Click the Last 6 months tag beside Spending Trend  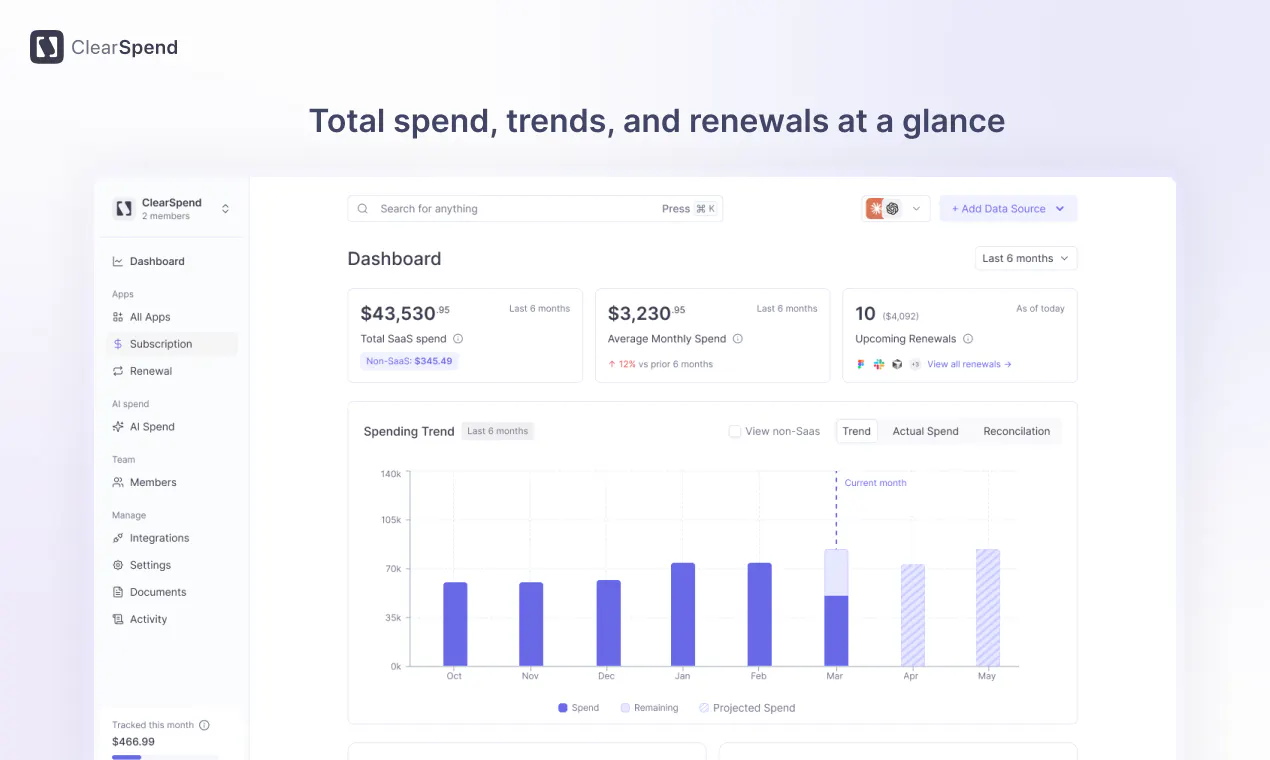[498, 431]
